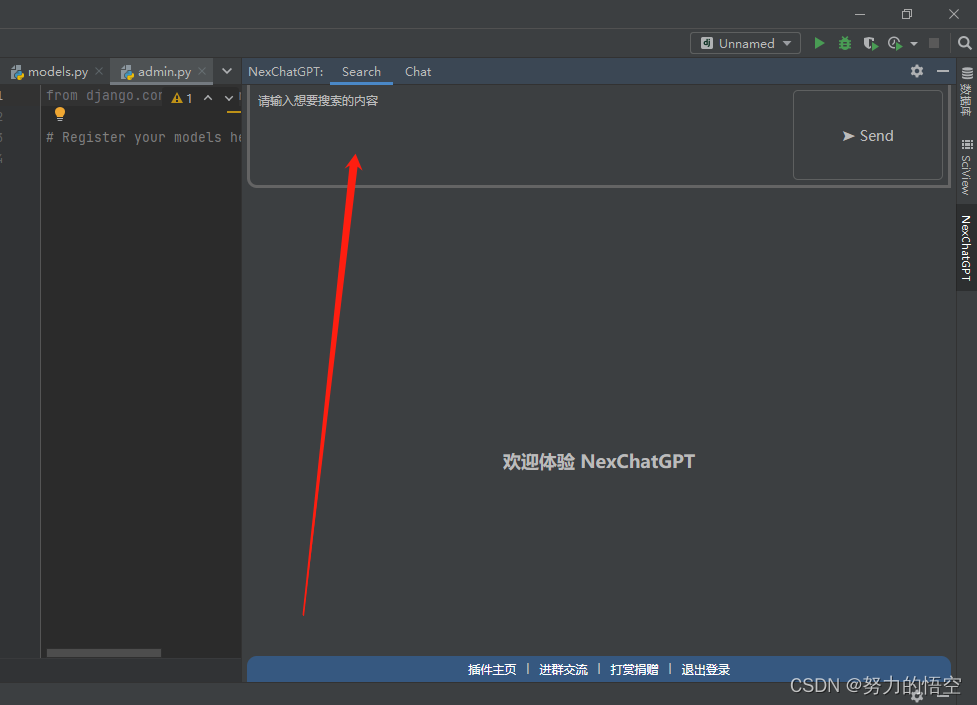Click the profiler run icon
Viewport: 977px width, 705px height.
(895, 43)
